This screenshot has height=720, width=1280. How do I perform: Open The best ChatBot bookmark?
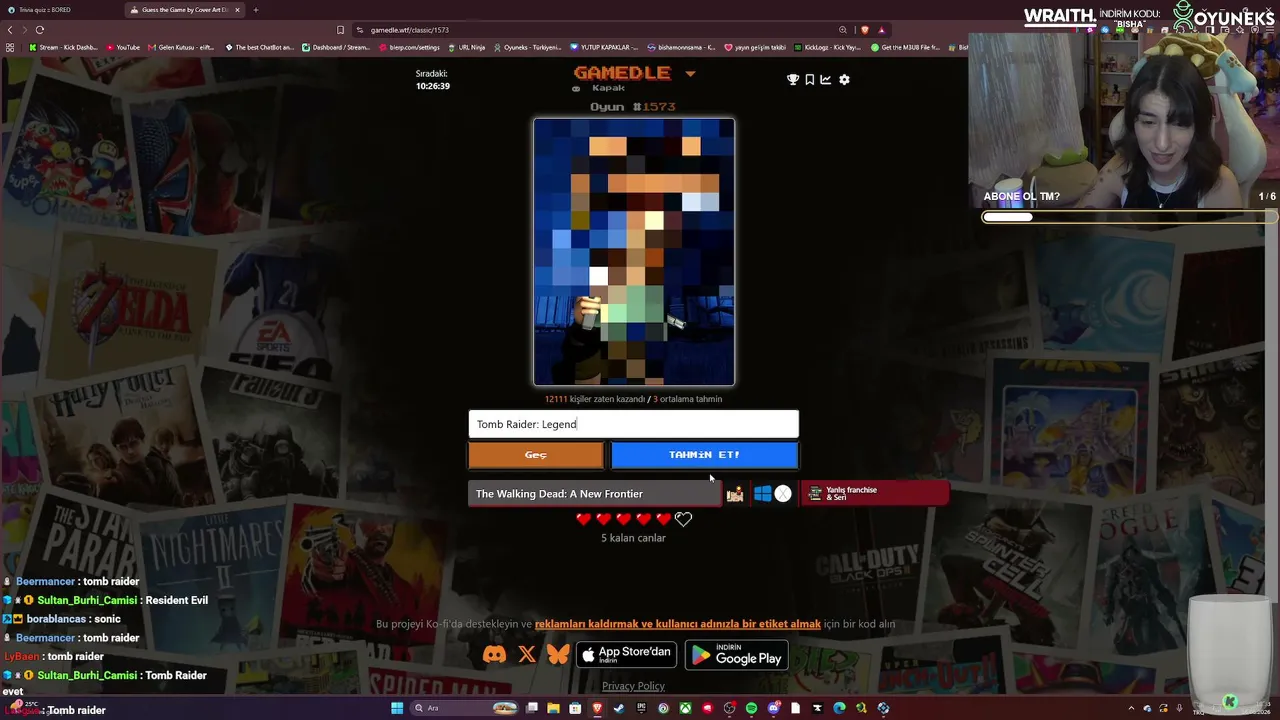(259, 47)
